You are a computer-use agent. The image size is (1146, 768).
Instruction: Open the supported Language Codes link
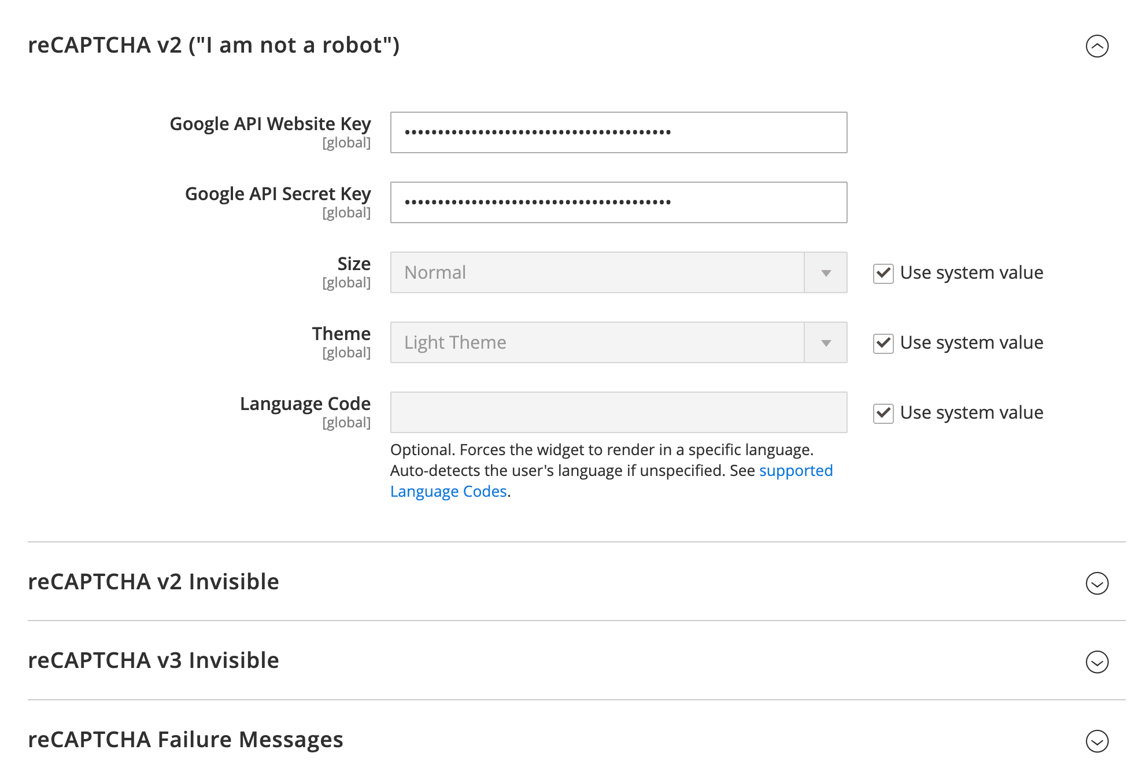797,470
